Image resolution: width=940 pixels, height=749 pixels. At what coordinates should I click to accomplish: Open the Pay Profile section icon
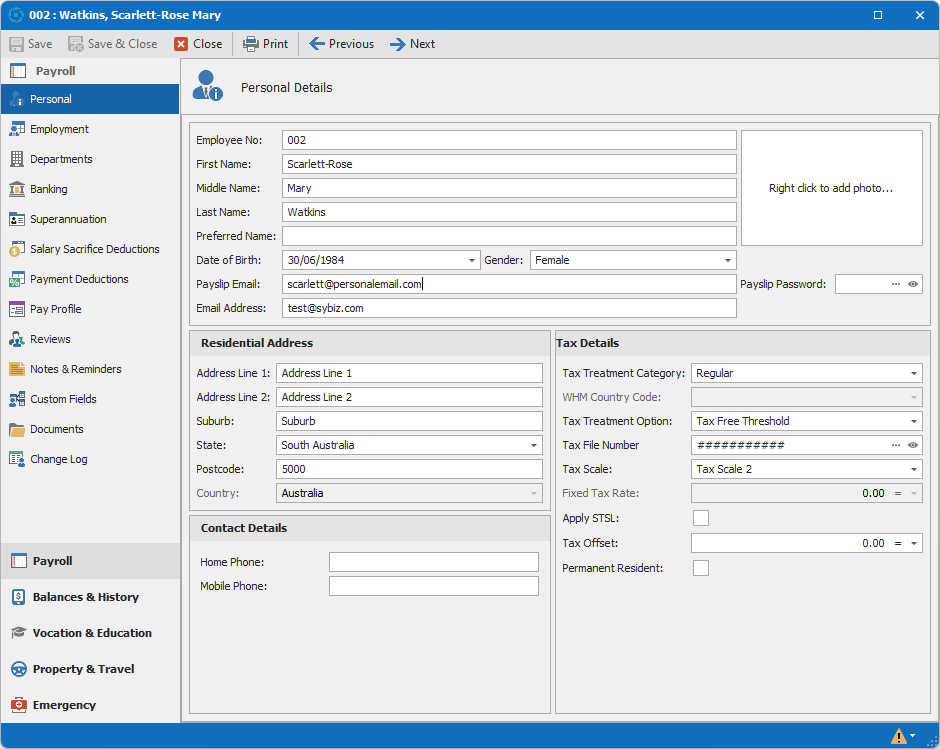[17, 309]
